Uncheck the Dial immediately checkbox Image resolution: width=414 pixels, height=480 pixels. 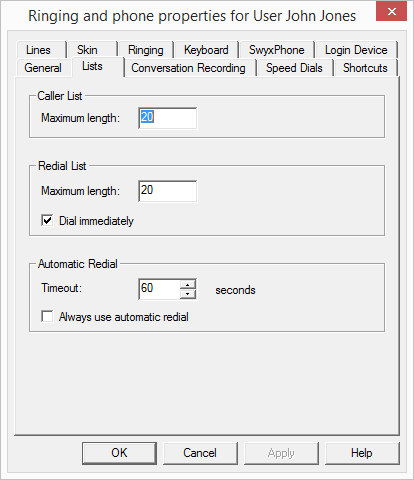[x=47, y=220]
